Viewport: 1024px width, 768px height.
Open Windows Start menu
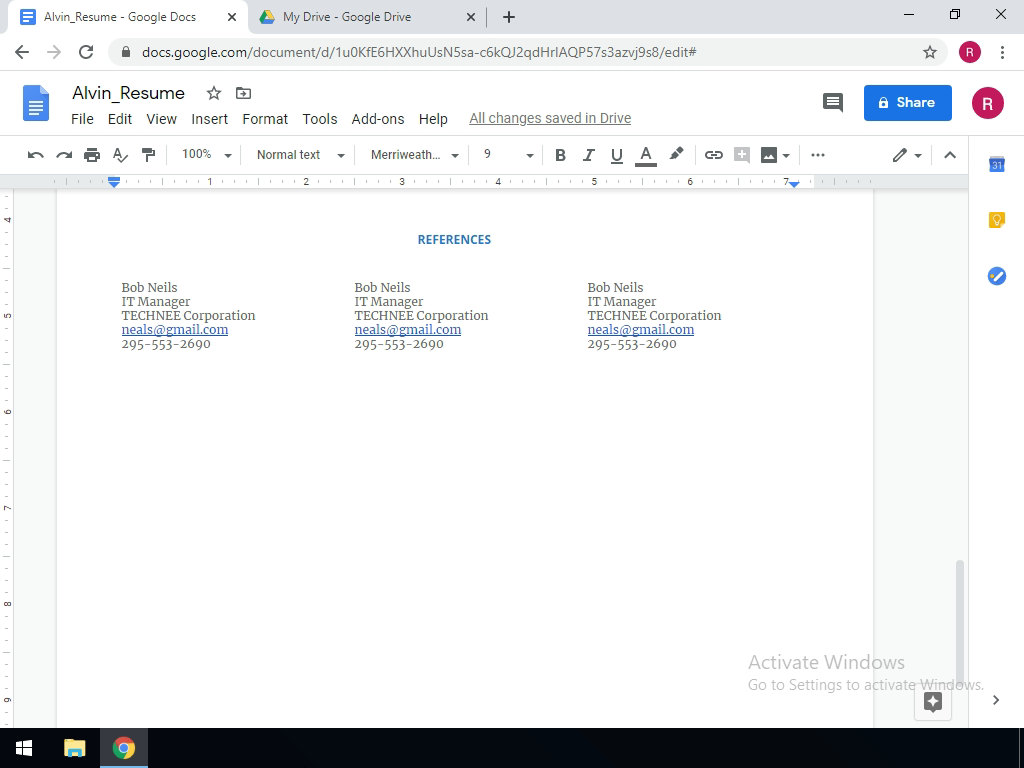point(24,748)
